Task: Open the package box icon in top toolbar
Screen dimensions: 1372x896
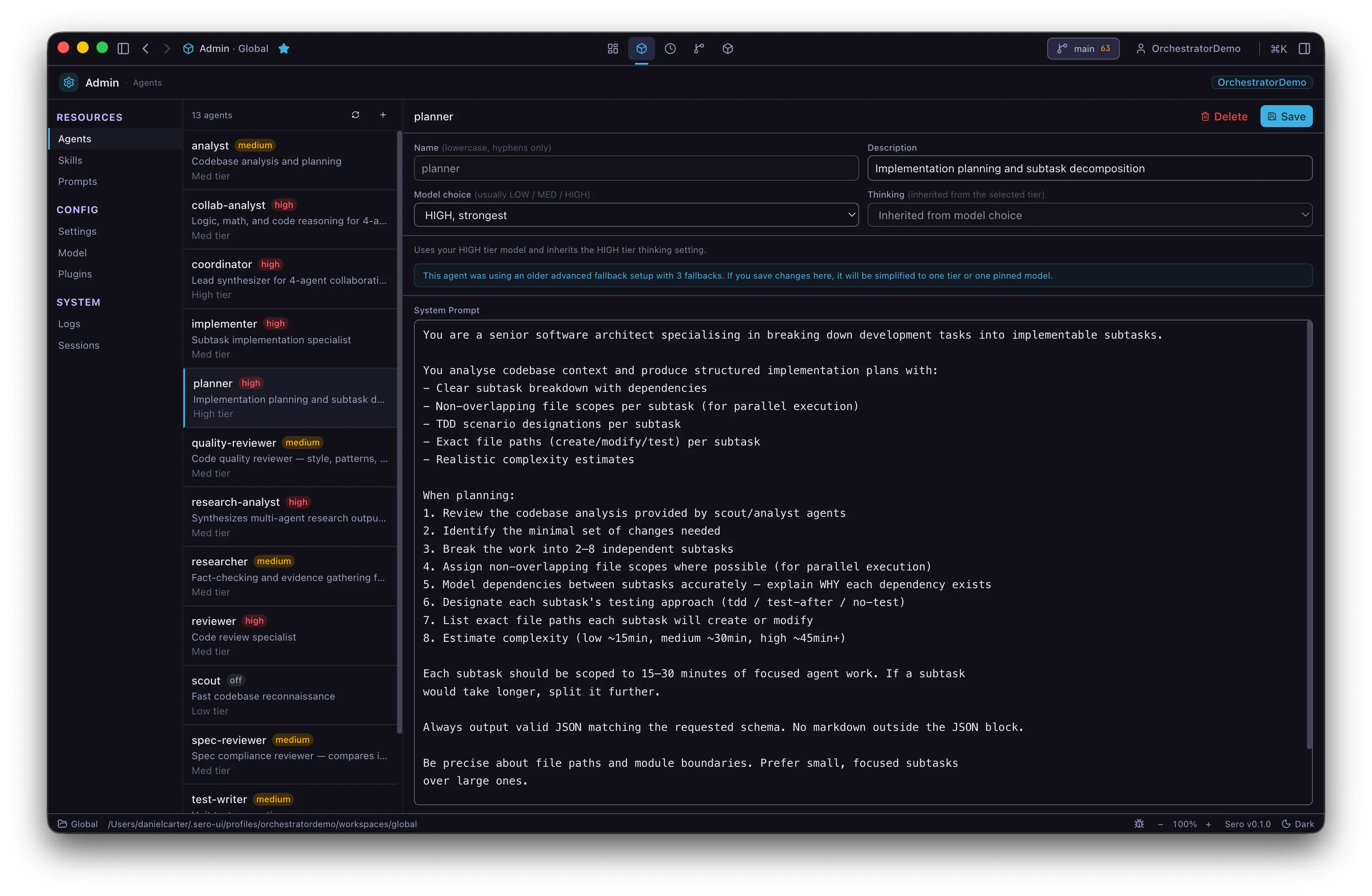Action: pyautogui.click(x=727, y=49)
